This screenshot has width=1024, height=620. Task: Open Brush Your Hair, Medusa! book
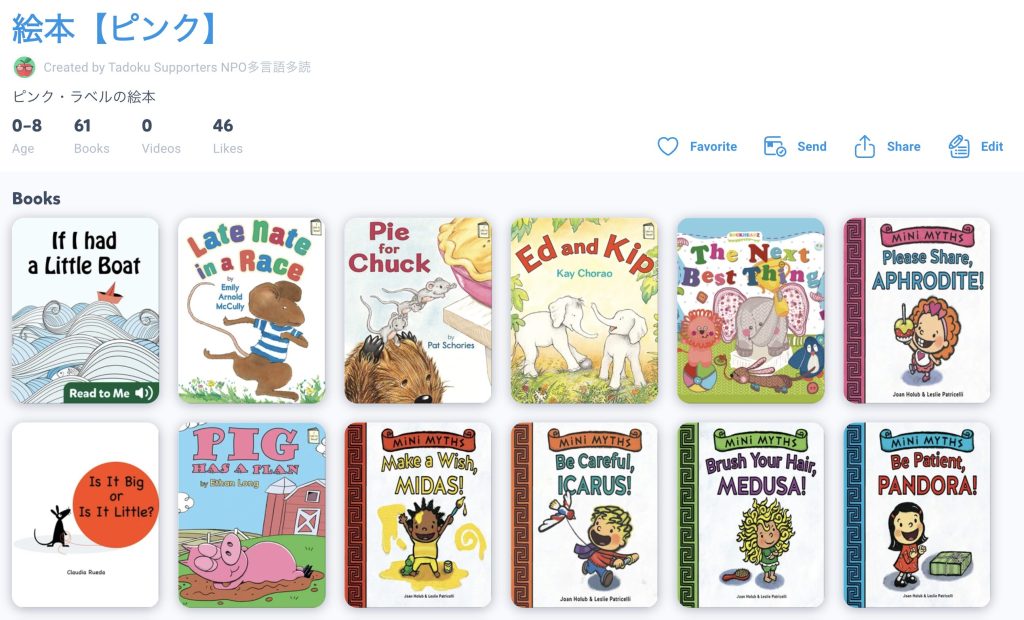[x=751, y=515]
